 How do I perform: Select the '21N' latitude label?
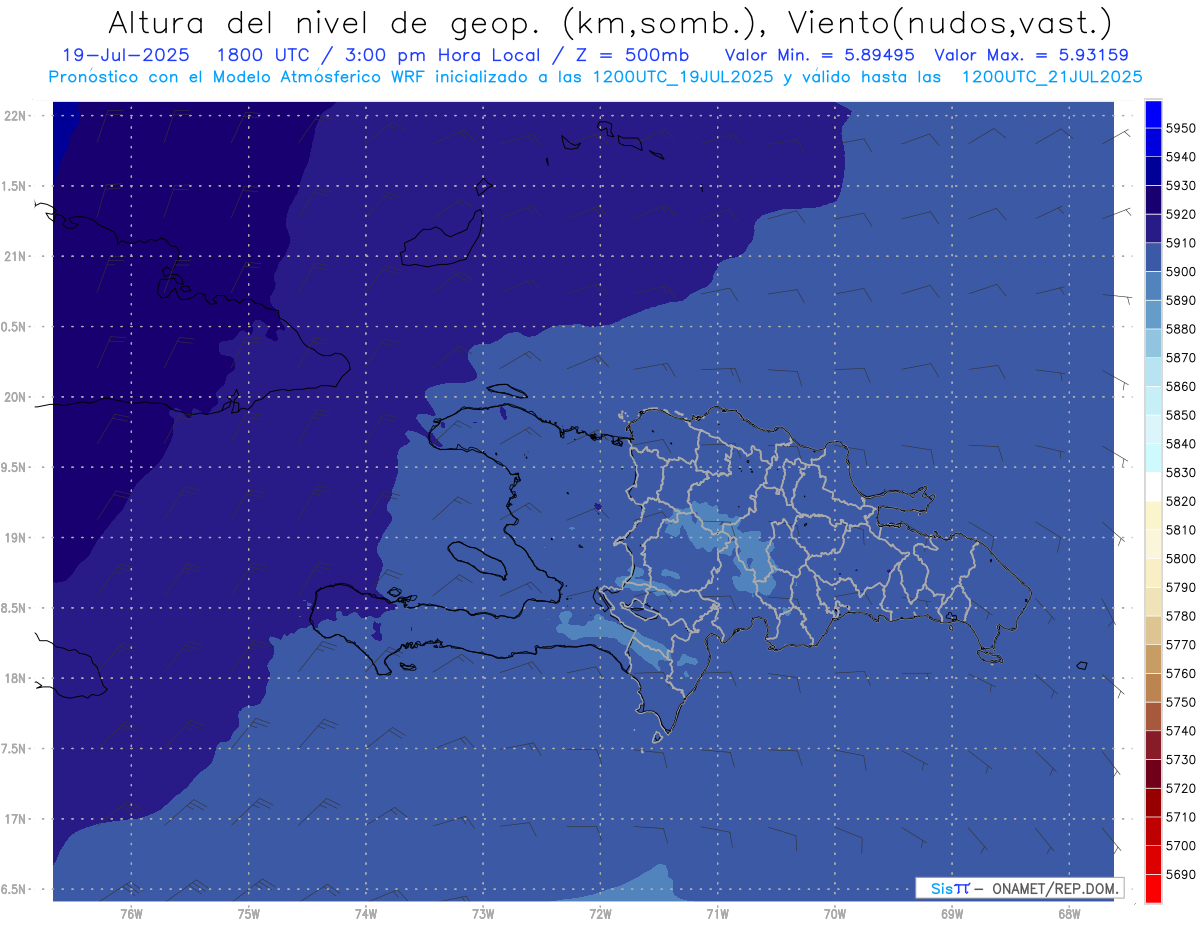tap(15, 256)
